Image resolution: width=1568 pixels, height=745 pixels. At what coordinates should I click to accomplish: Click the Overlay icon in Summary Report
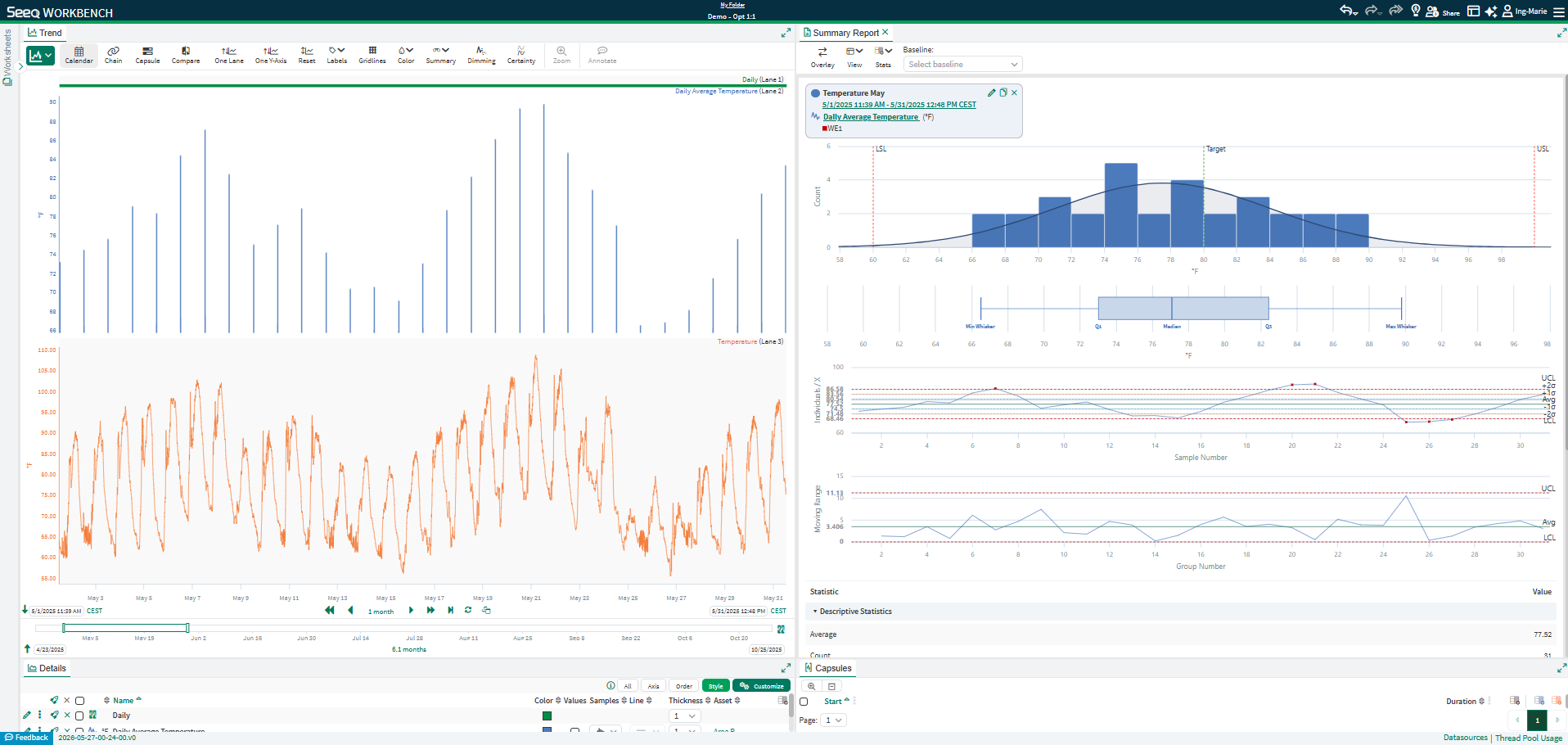(x=822, y=56)
